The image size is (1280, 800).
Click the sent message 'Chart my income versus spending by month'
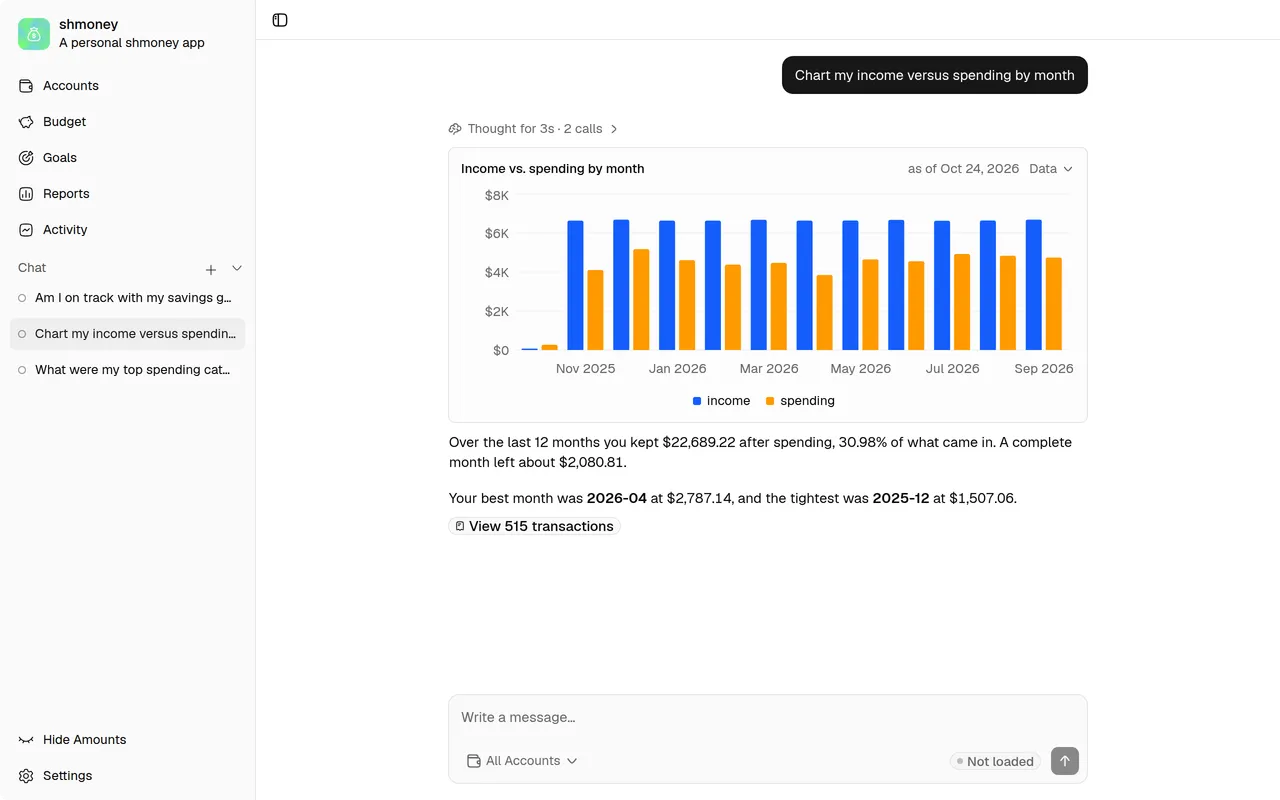[x=935, y=75]
